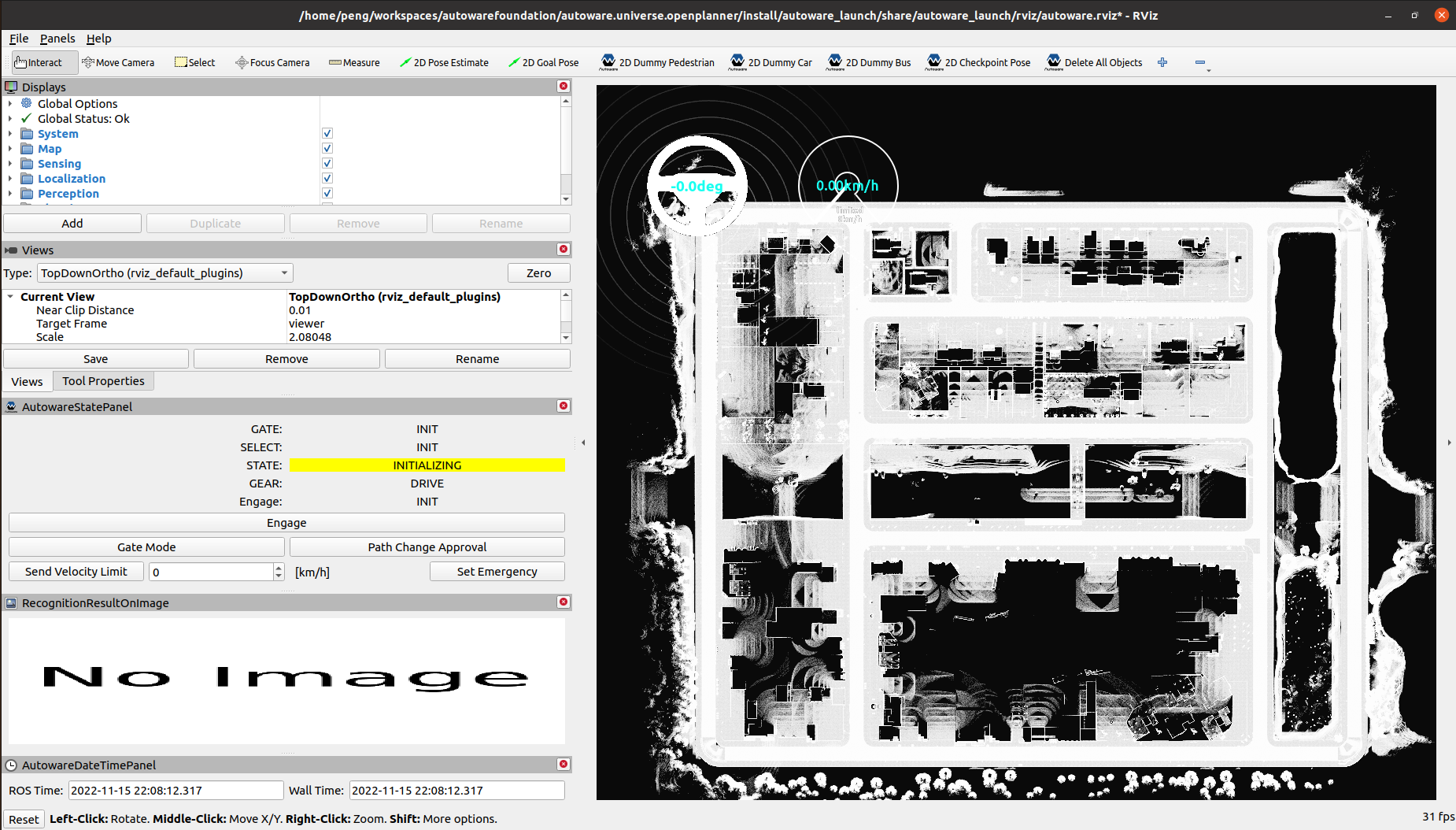This screenshot has height=830, width=1456.
Task: Select the Measure tool
Action: tap(354, 62)
